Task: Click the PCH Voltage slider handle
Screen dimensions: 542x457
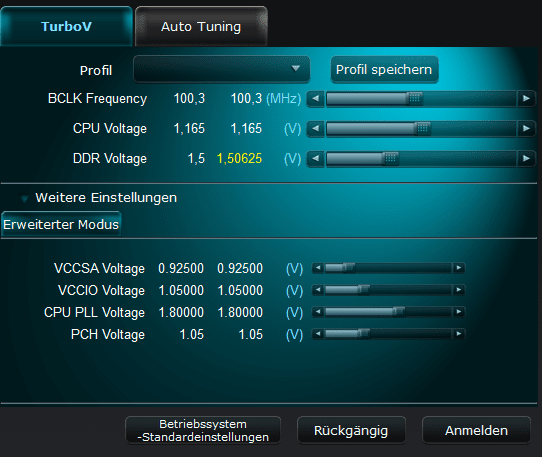Action: pos(363,334)
